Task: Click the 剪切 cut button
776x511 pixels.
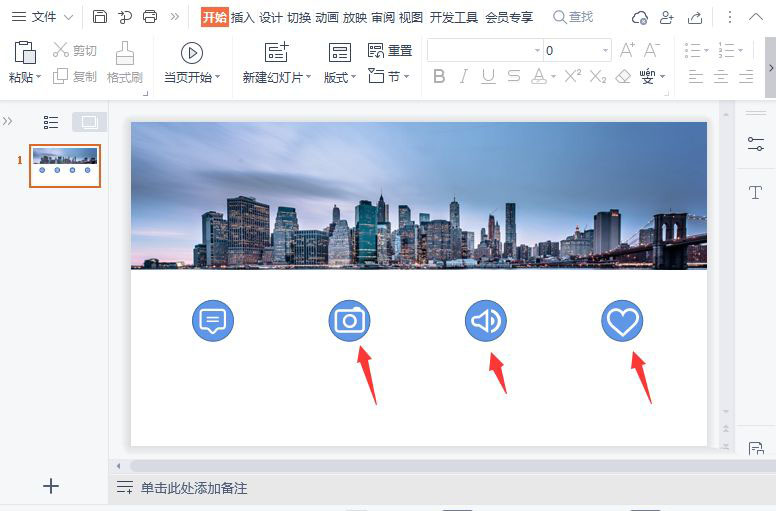Action: coord(75,50)
